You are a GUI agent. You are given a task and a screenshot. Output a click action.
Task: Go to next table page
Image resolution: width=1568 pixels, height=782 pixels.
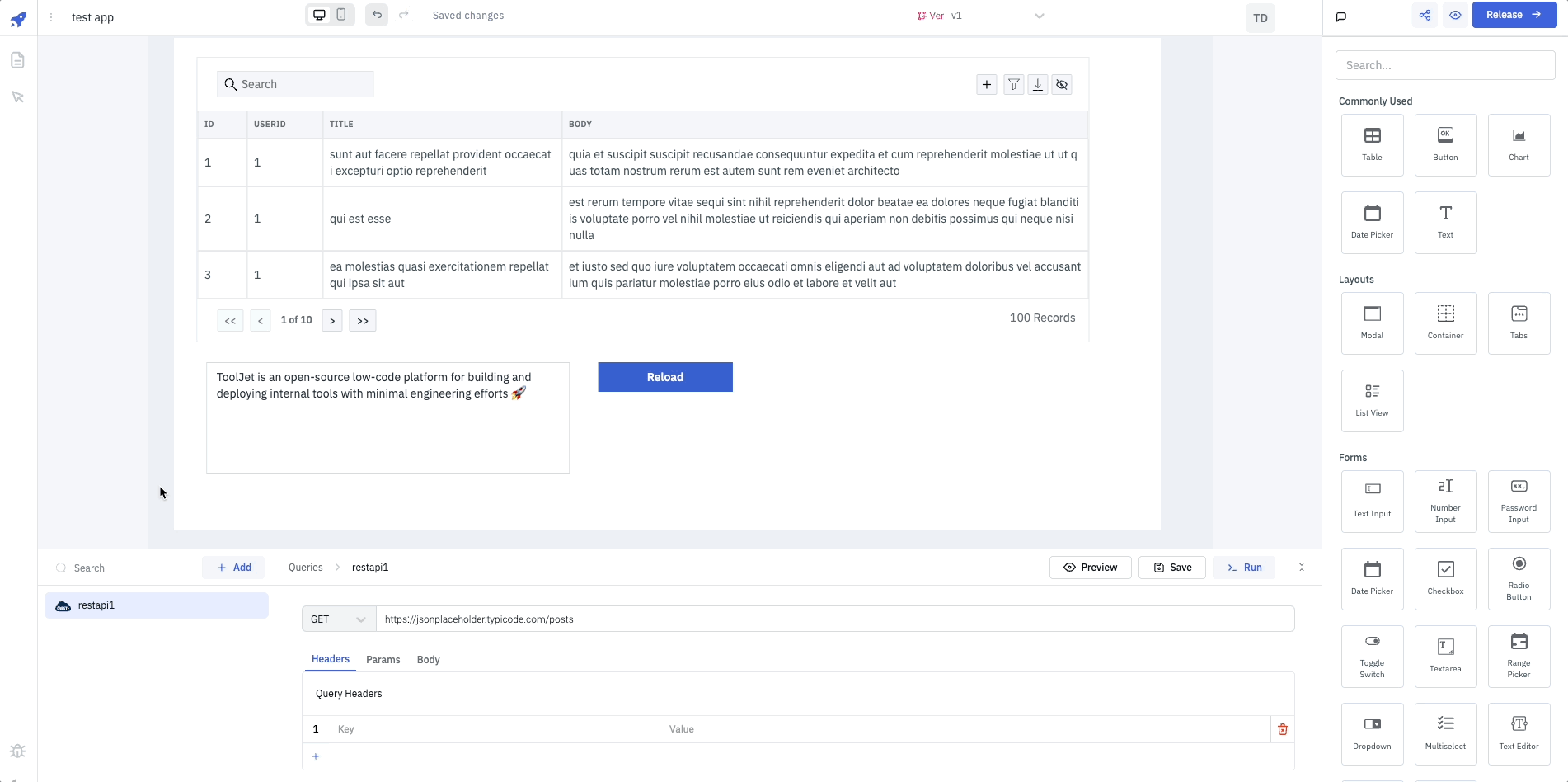[332, 321]
